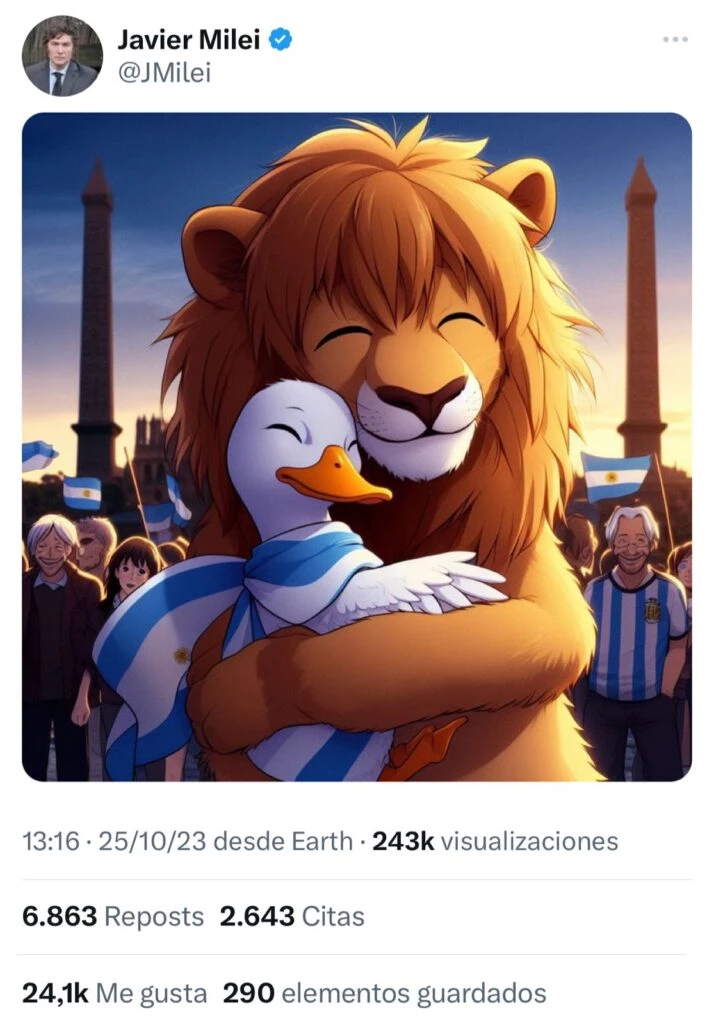
Task: Click the Argentine flag above the jersey man
Action: click(x=615, y=477)
